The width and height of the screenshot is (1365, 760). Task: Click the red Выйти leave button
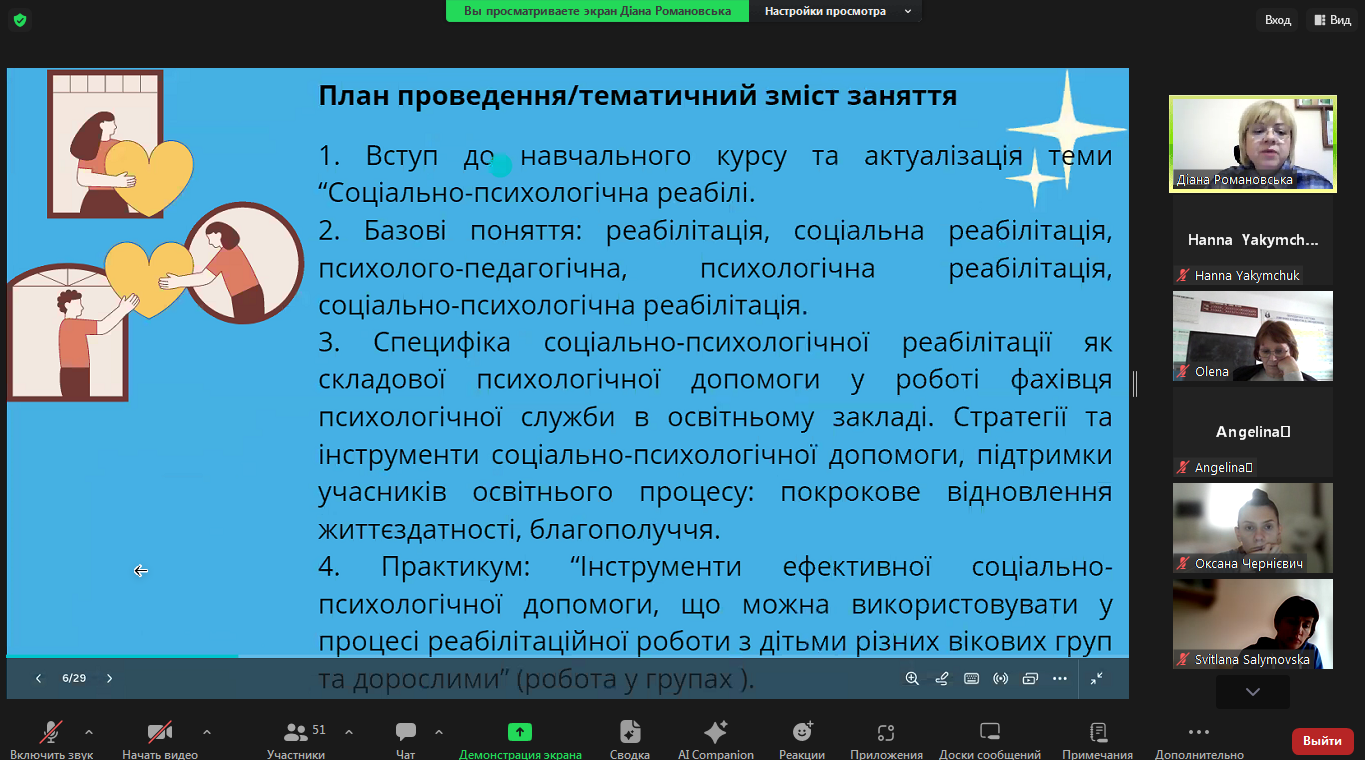coord(1322,741)
